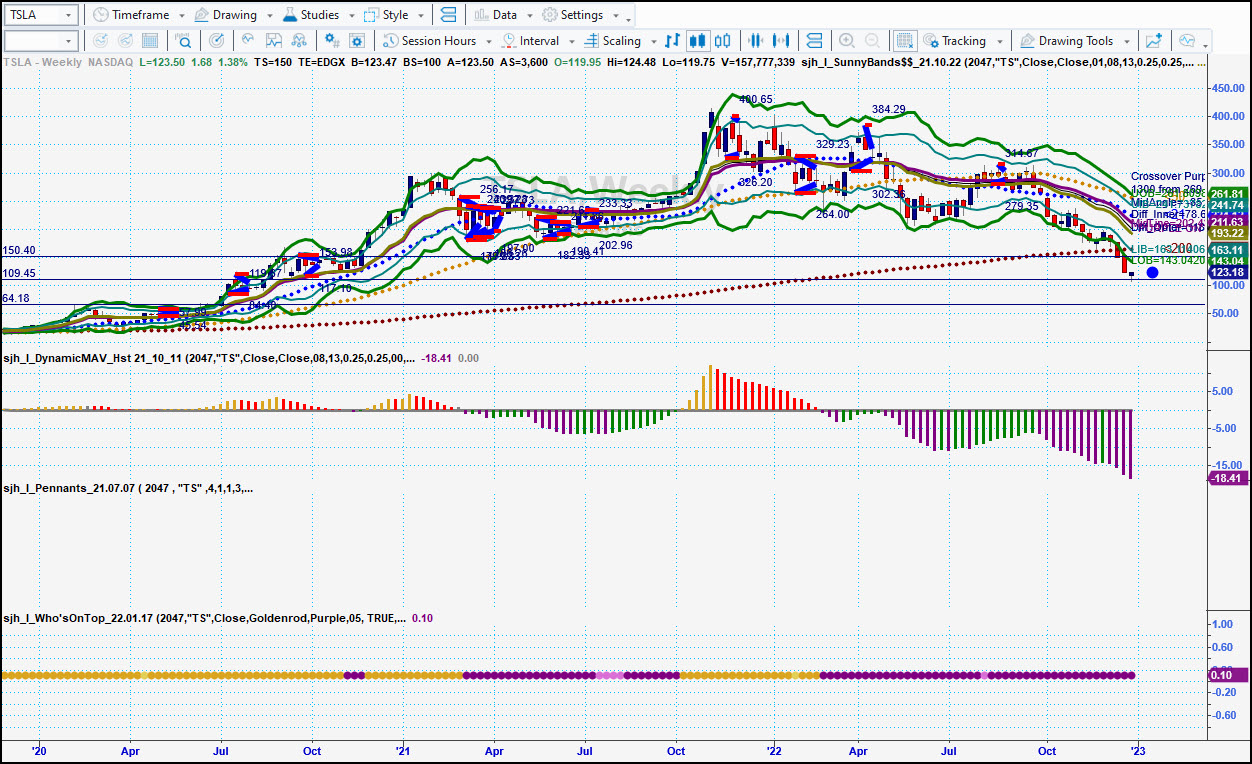Click the Interval button

click(x=530, y=41)
